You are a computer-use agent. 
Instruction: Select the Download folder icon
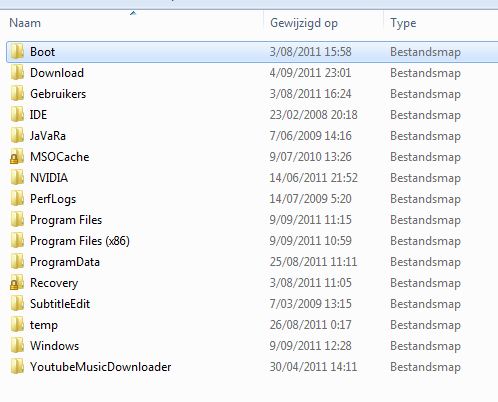click(17, 73)
